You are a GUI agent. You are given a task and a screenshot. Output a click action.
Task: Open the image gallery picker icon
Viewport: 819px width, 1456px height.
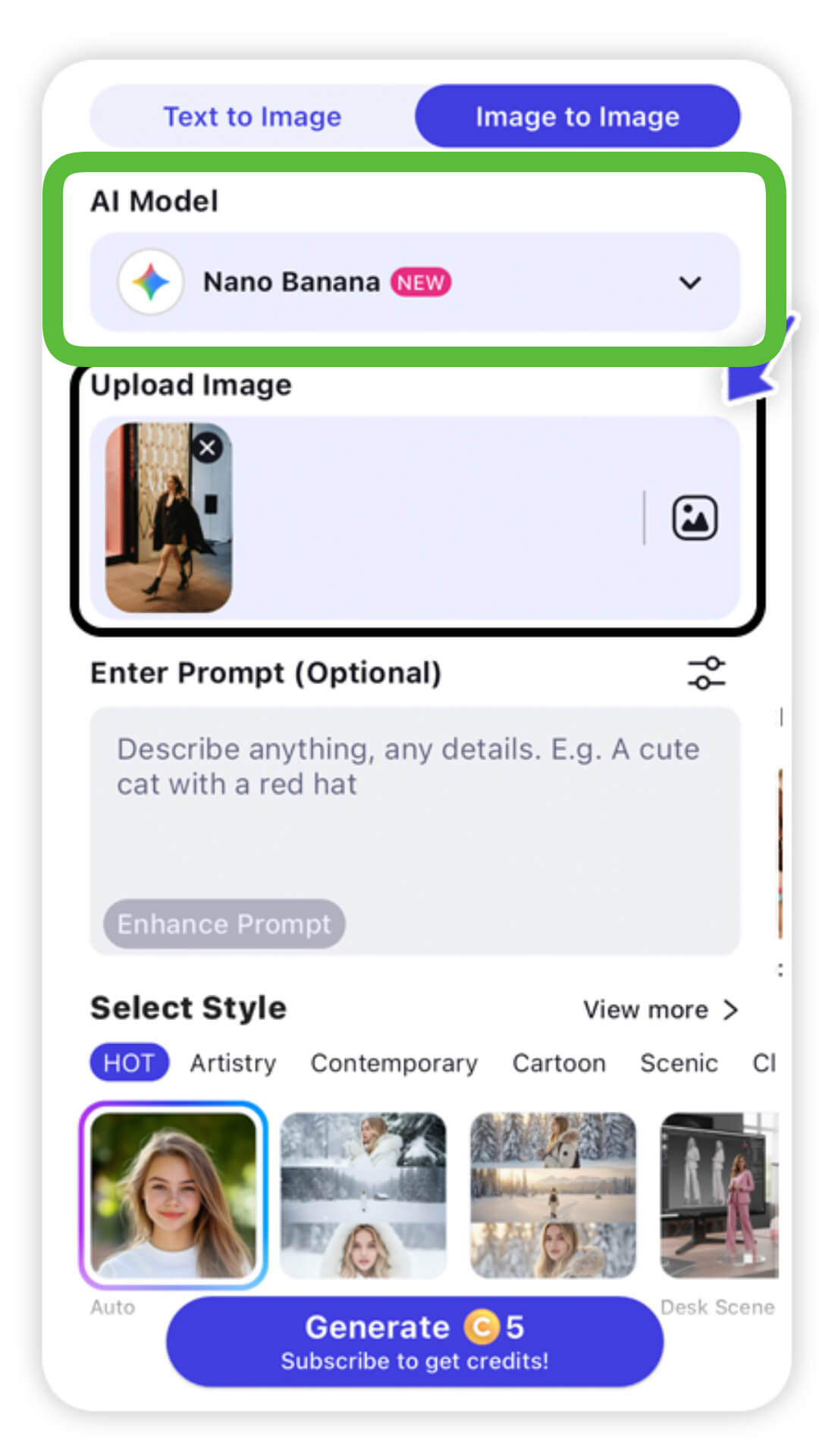click(x=695, y=518)
